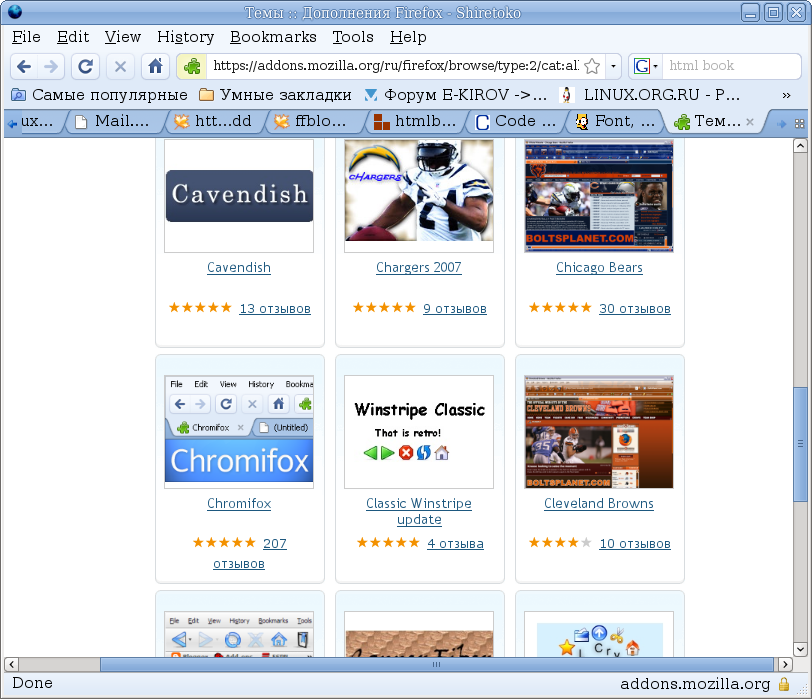Close the Тем... tab
This screenshot has height=699, width=812.
[749, 122]
